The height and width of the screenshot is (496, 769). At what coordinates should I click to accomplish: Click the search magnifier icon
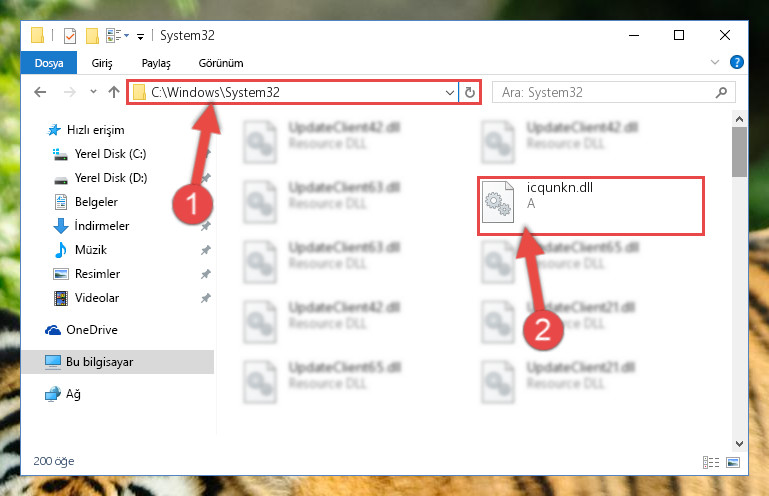[x=721, y=92]
